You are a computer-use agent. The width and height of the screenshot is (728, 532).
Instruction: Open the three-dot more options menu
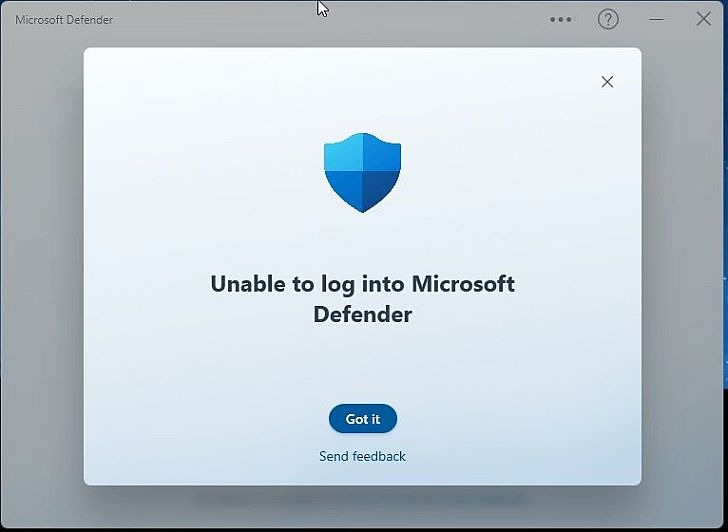[560, 19]
